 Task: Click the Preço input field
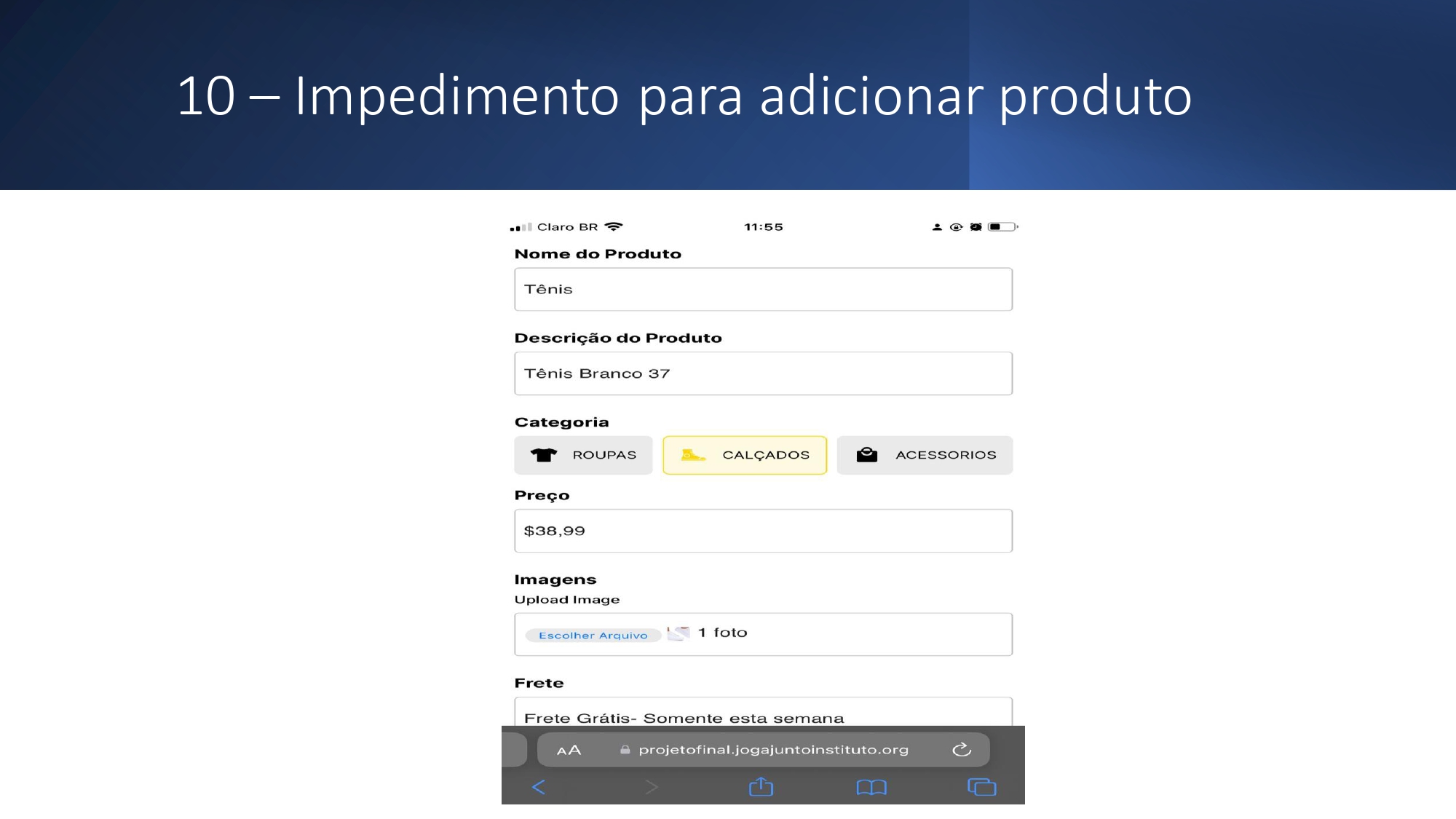point(763,531)
